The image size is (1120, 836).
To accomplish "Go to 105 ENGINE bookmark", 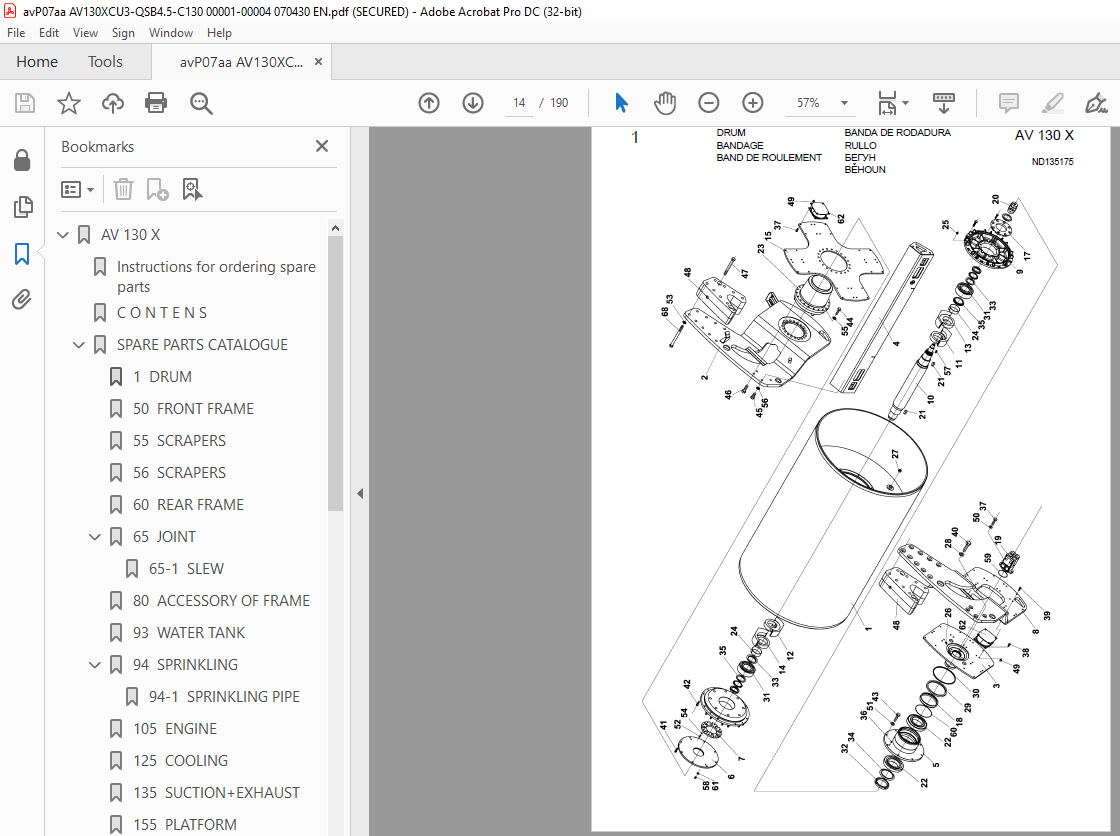I will (x=175, y=729).
